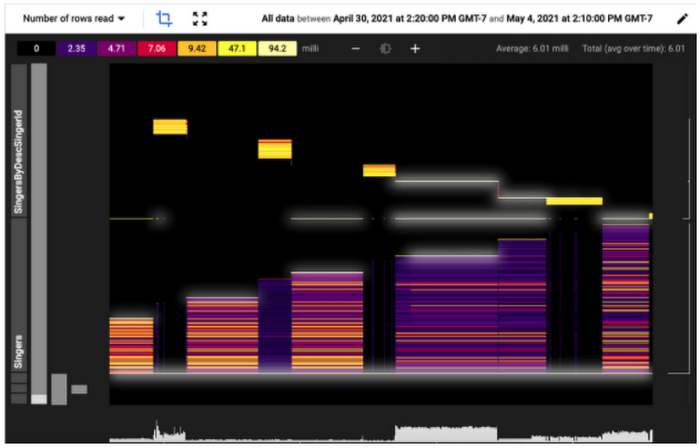The width and height of the screenshot is (700, 448).
Task: Decrease brightness with the minus button
Action: (x=355, y=49)
